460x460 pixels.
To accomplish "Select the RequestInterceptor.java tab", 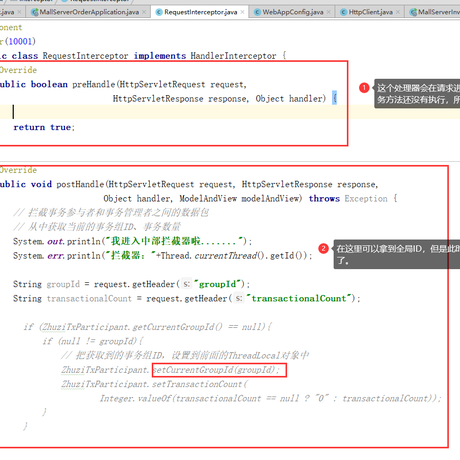I will tap(201, 12).
